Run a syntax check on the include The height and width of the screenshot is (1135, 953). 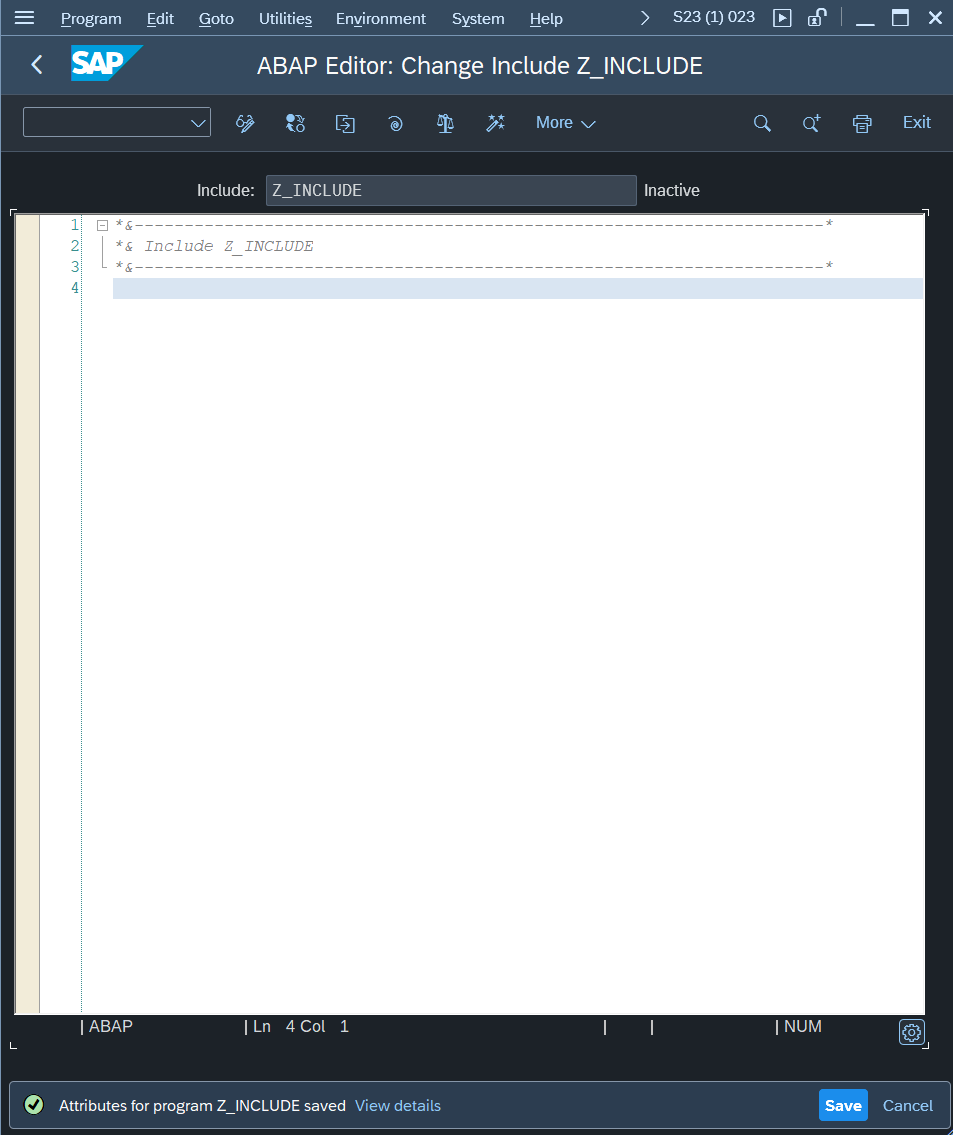point(445,122)
